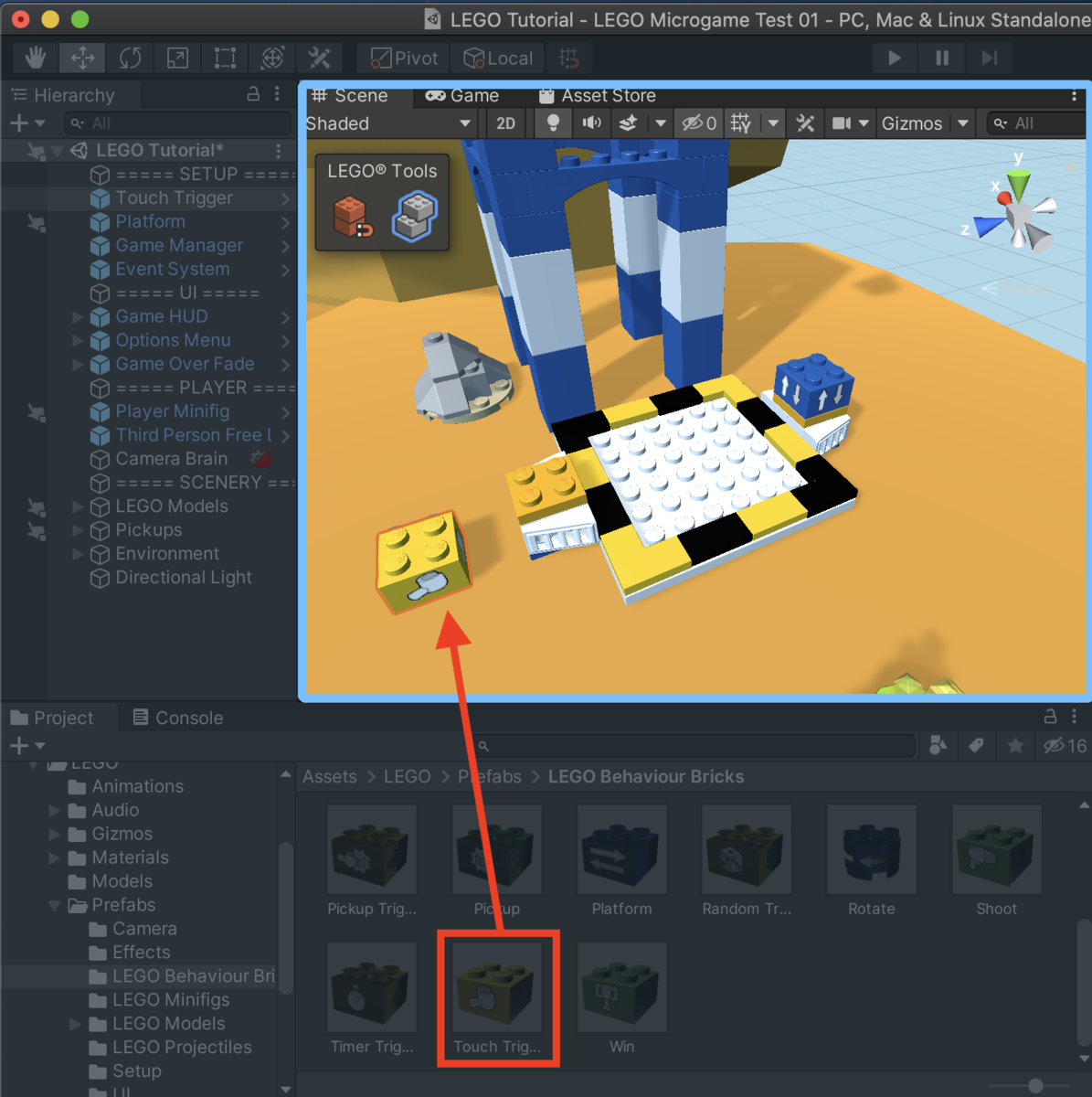Select the Project tab
The image size is (1092, 1097).
click(52, 718)
